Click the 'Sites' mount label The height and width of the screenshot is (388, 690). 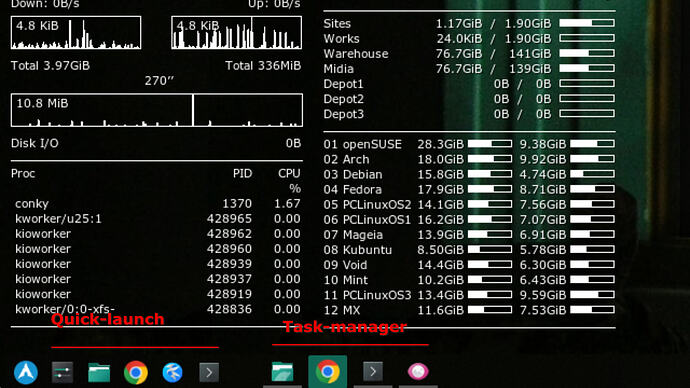click(337, 23)
